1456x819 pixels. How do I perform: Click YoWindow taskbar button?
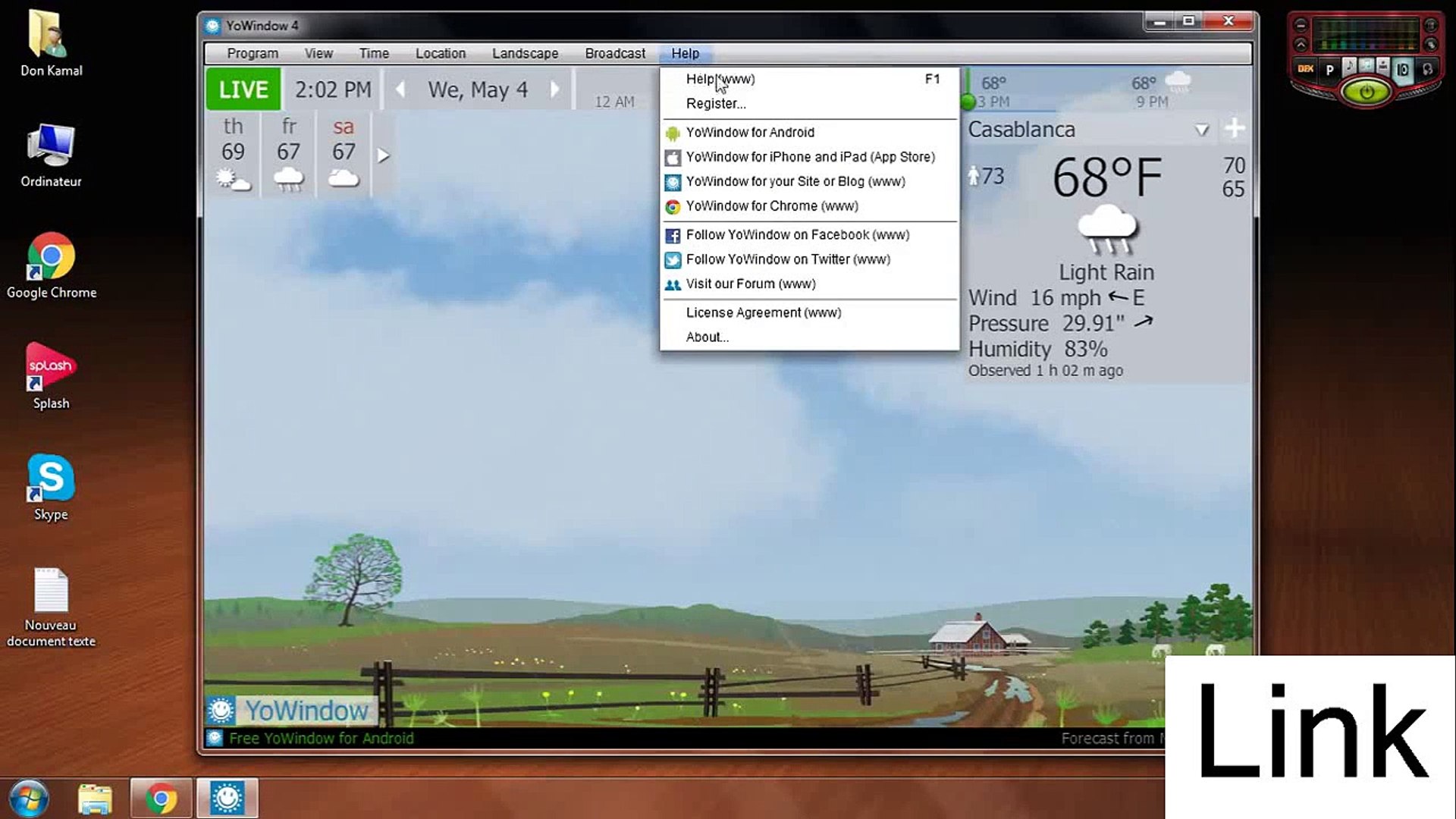pos(227,799)
